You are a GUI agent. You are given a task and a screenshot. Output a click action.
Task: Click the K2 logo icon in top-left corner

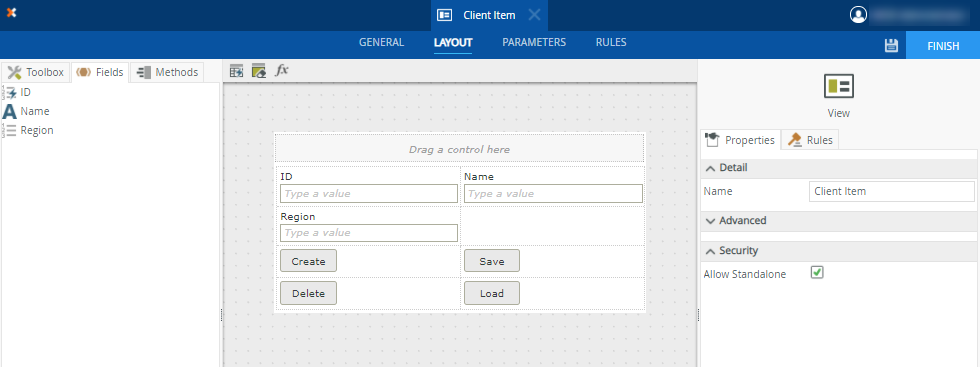tap(11, 13)
